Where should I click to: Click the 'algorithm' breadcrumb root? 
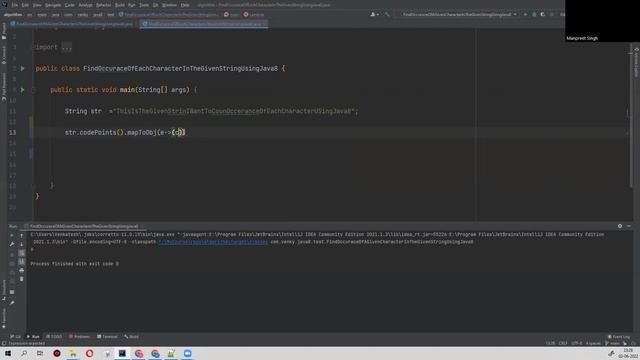click(13, 15)
